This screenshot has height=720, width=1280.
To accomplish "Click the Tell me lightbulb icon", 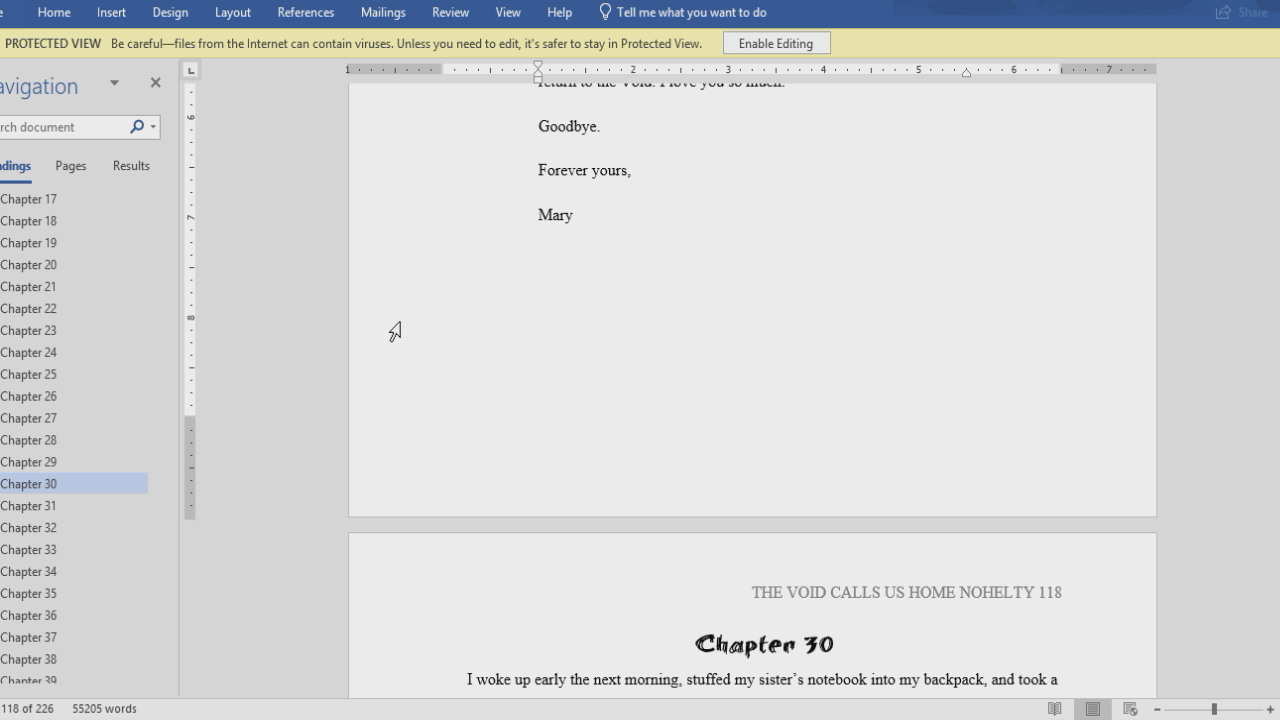I will (x=605, y=12).
